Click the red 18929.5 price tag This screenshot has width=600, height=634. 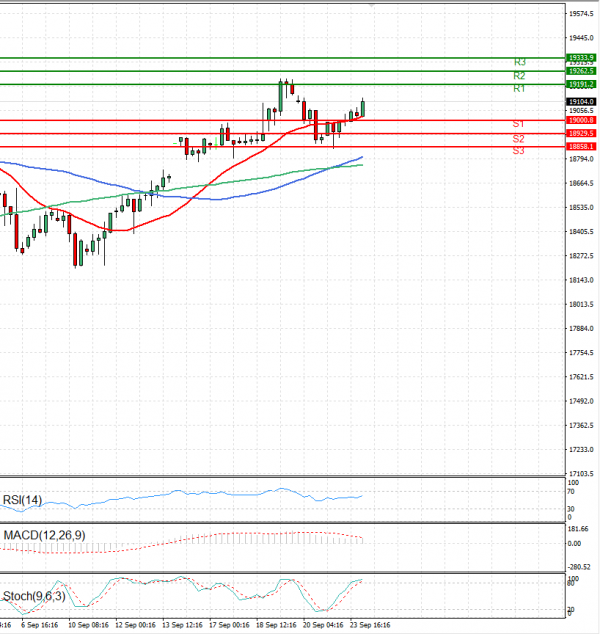tap(581, 133)
